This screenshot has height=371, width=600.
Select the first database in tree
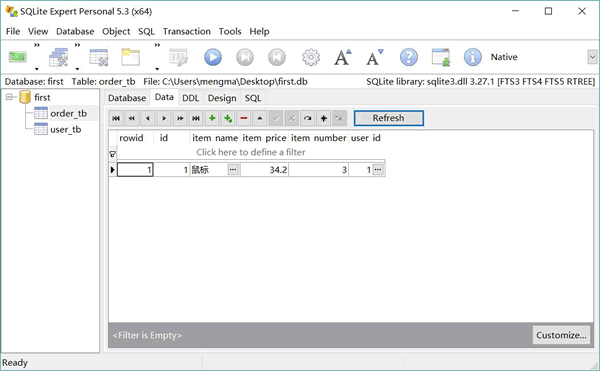click(x=42, y=97)
